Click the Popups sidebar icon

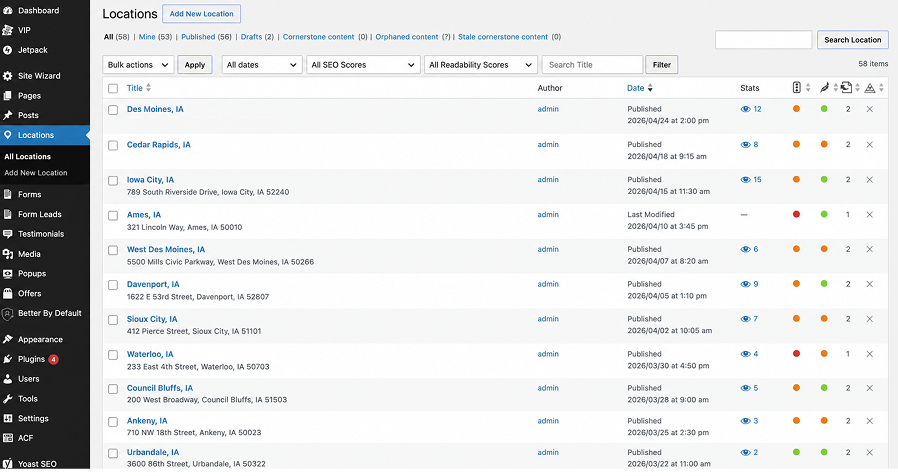[x=7, y=274]
